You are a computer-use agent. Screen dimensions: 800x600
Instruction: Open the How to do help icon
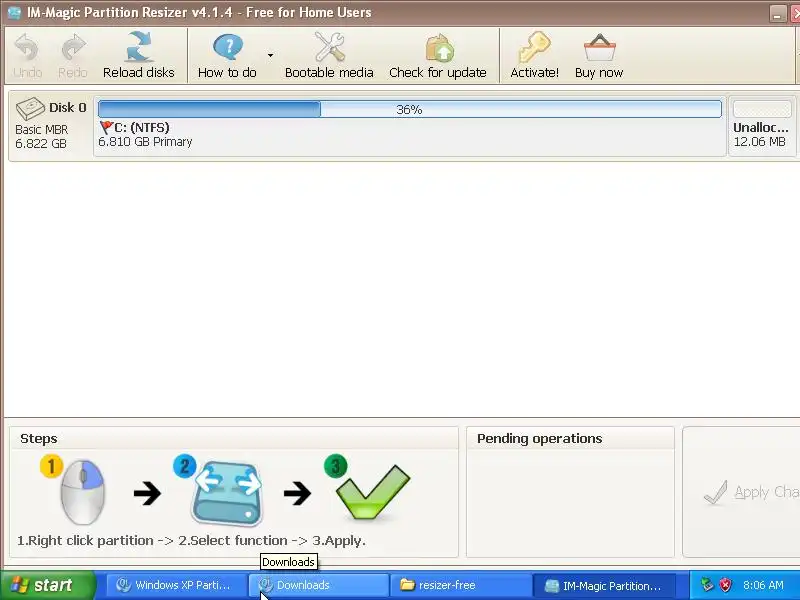(x=228, y=55)
